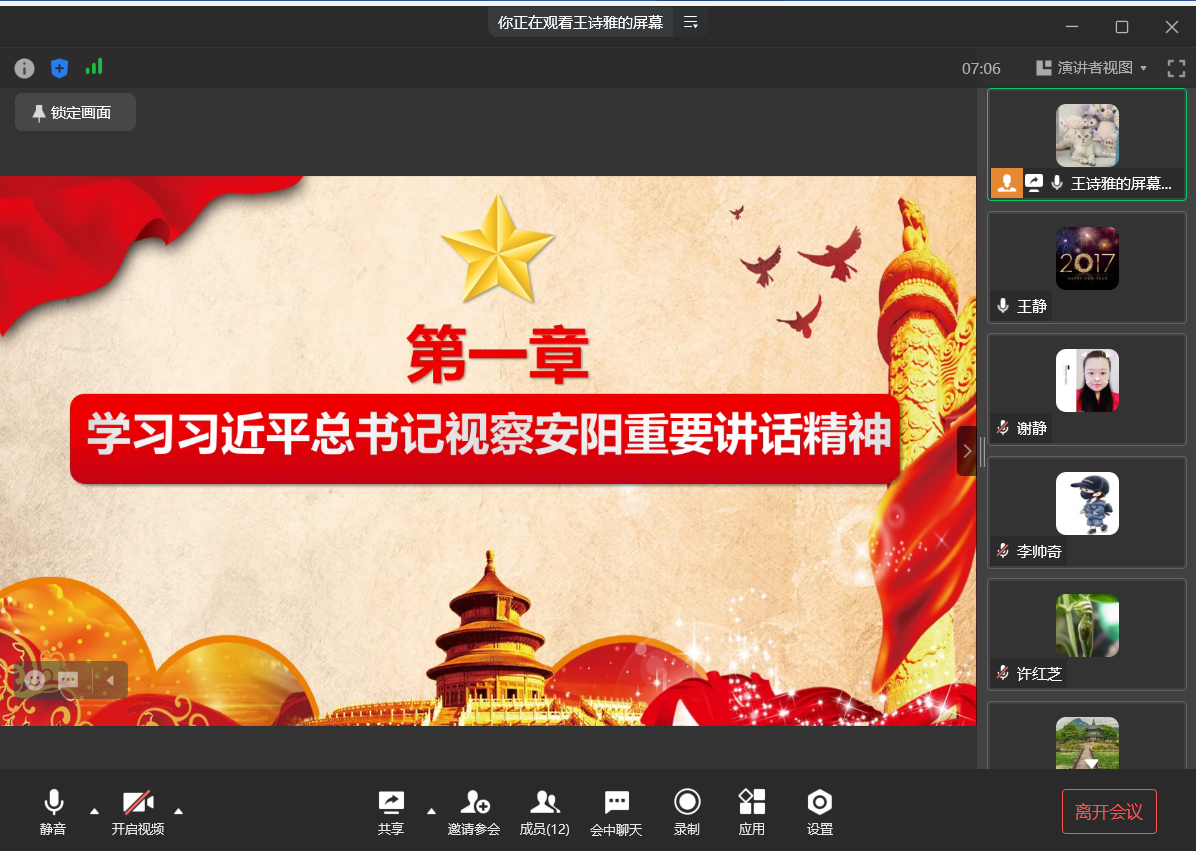
Task: Expand video options arrow next to camera
Action: pos(179,810)
